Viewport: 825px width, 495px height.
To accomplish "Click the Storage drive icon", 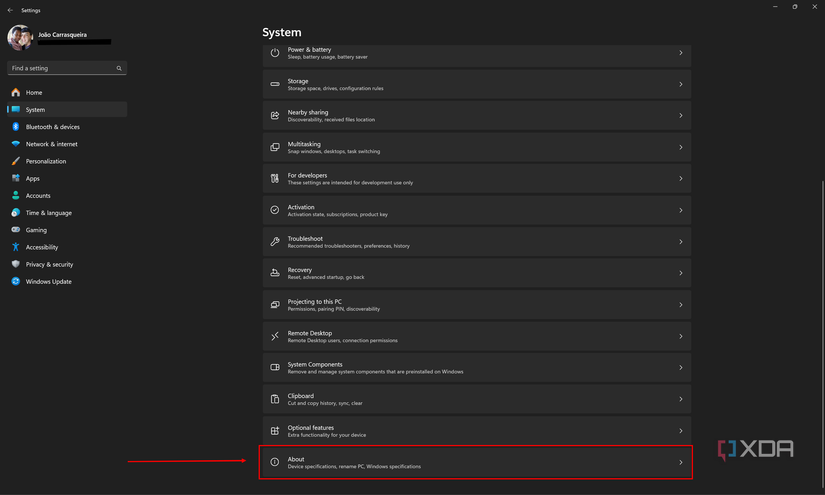I will tap(275, 84).
